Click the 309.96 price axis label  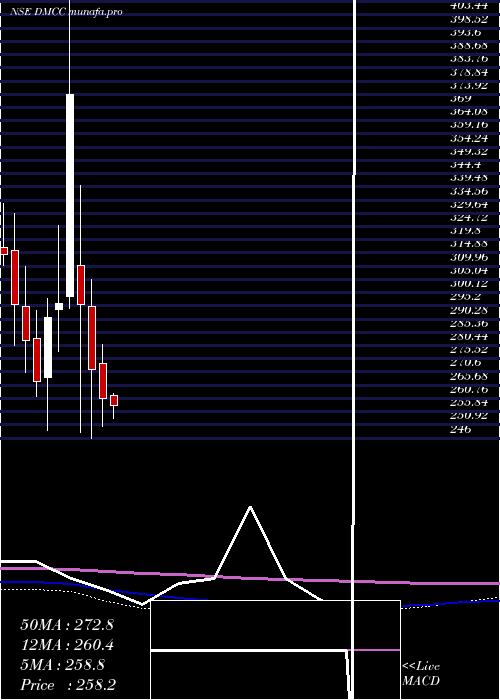tap(469, 257)
